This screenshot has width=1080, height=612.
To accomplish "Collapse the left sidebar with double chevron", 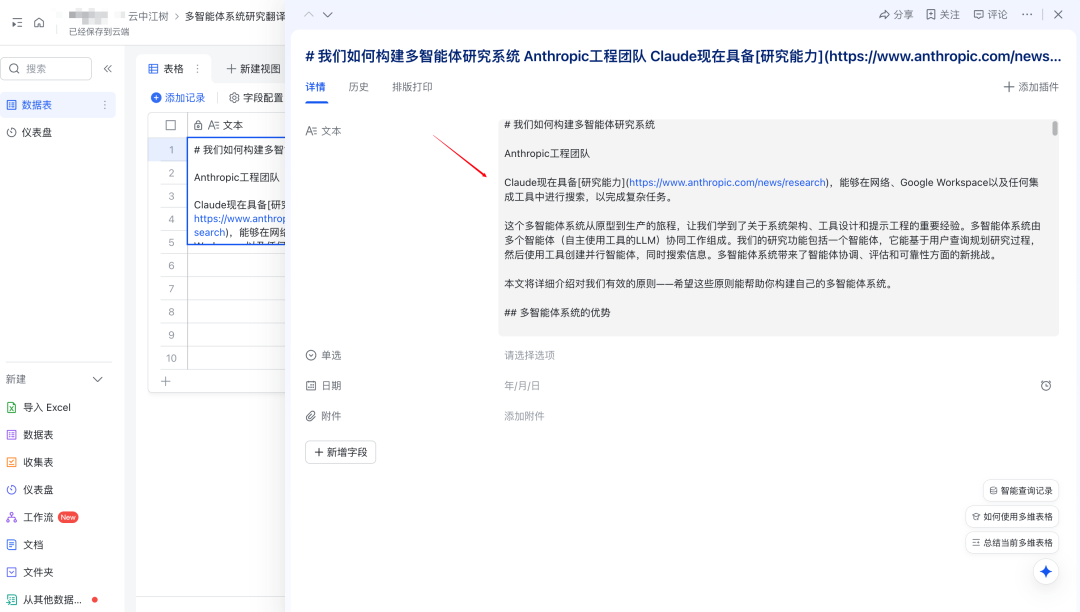I will coord(108,69).
